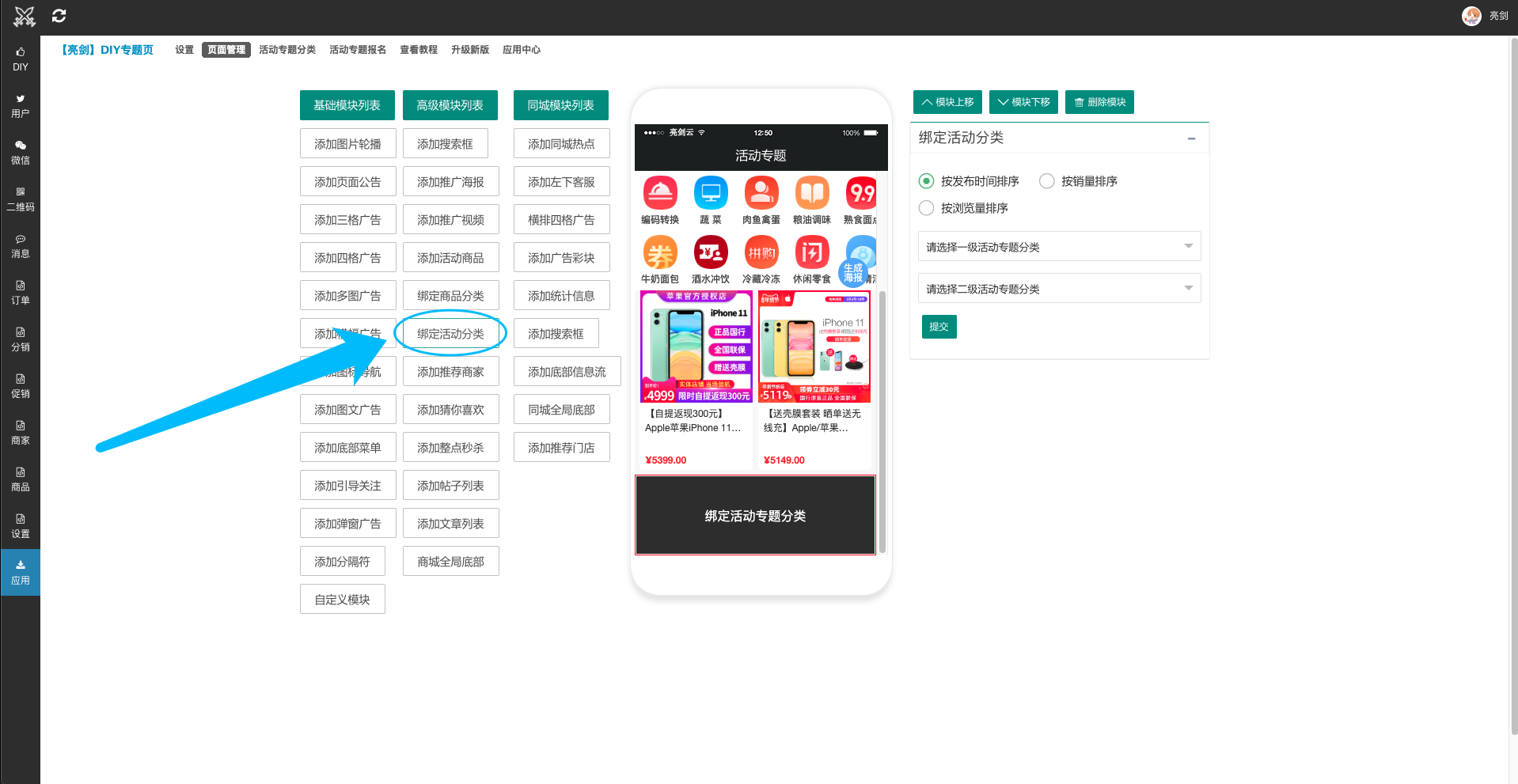Select the 按发布时间排序 radio button

point(926,181)
